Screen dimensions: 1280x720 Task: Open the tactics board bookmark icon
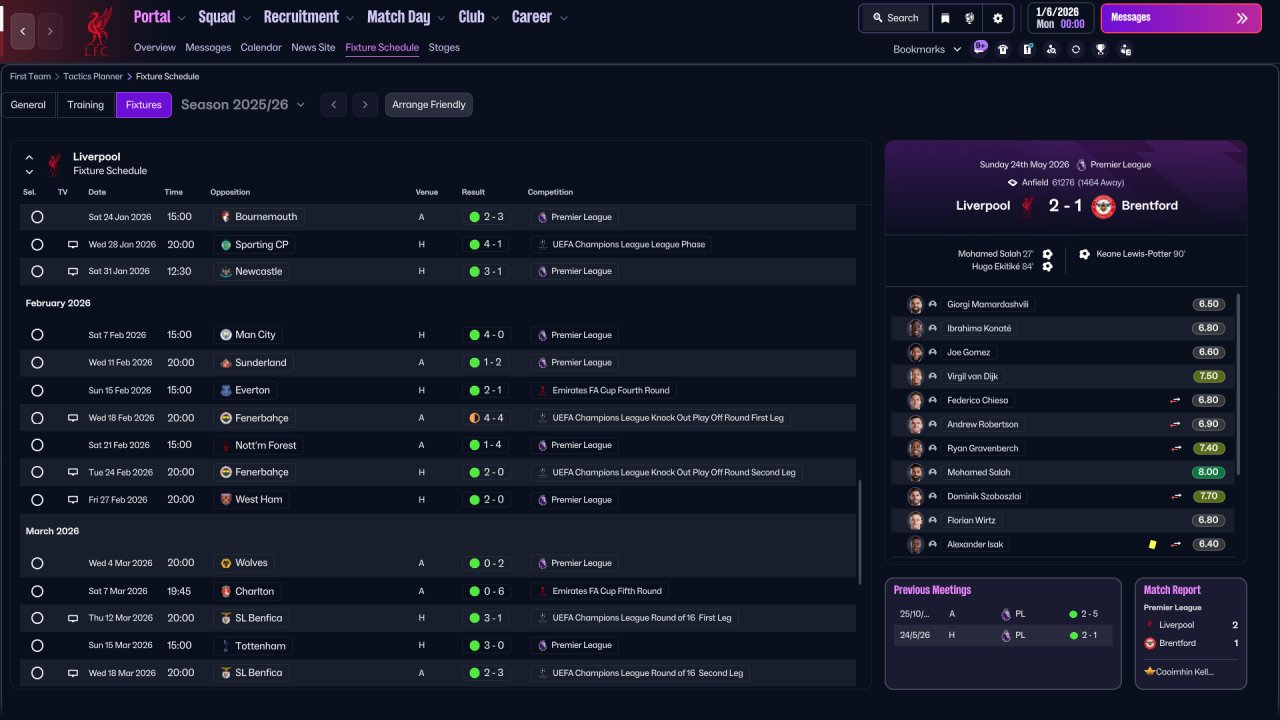pos(1027,49)
